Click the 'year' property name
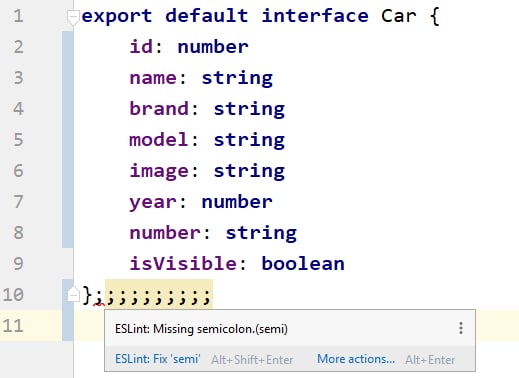The height and width of the screenshot is (378, 519). (153, 203)
